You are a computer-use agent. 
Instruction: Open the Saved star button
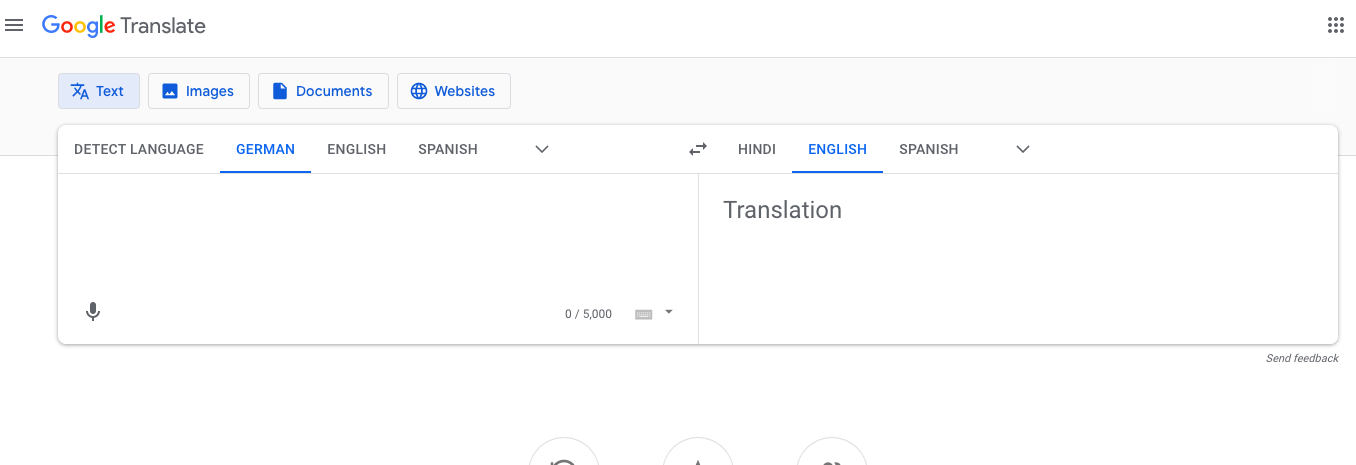(698, 455)
